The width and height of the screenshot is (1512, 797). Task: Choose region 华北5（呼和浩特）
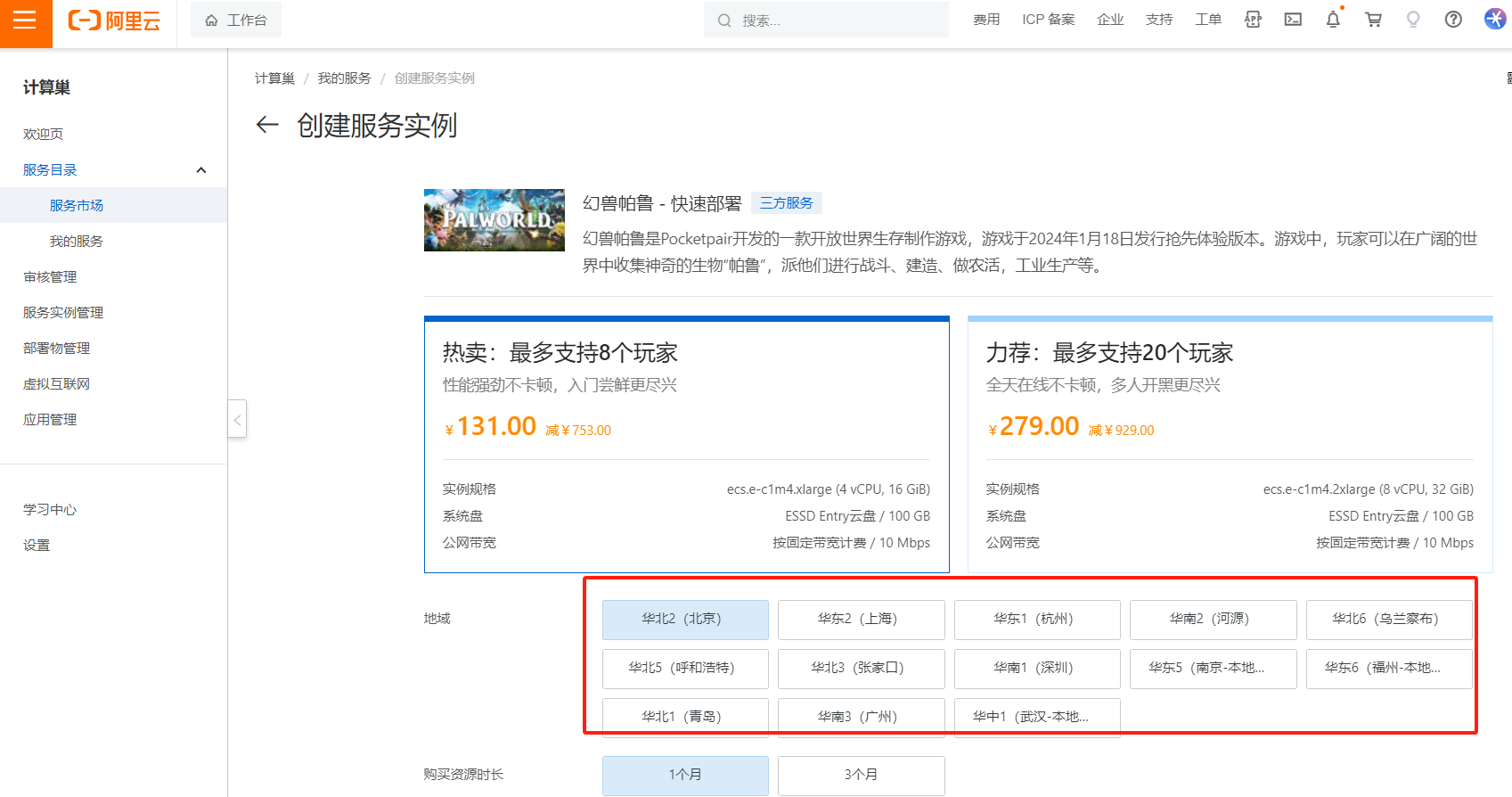(x=685, y=669)
